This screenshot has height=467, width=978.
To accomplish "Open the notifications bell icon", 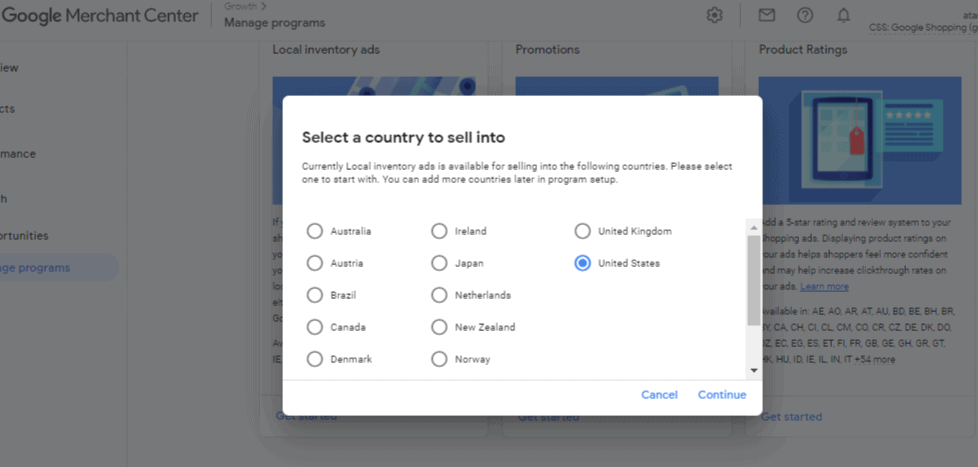I will pyautogui.click(x=843, y=16).
